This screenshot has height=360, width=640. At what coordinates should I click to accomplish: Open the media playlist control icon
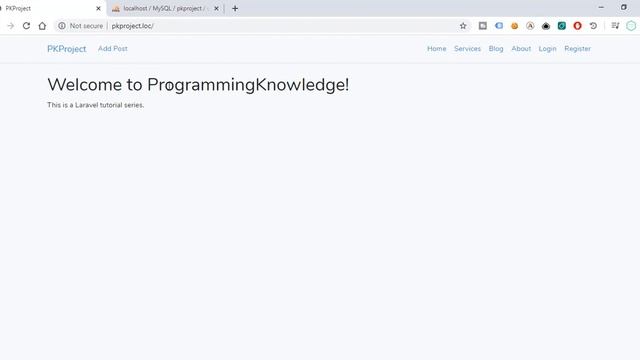tap(615, 26)
